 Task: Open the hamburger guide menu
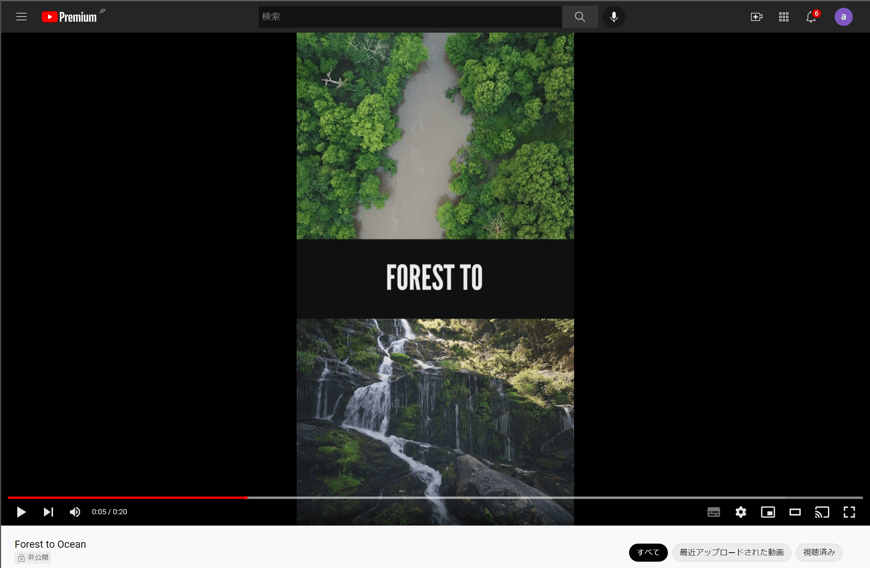coord(21,17)
